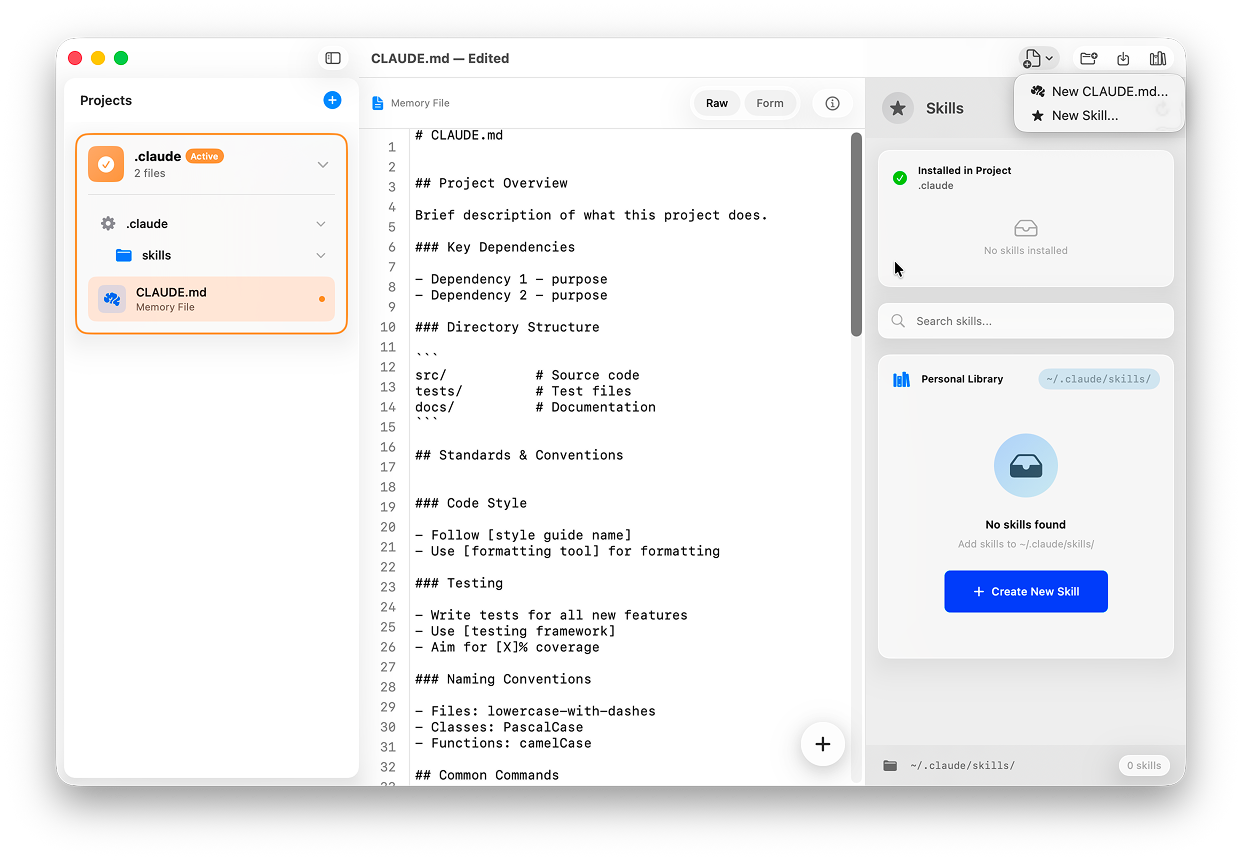Keep editor in Raw mode
Viewport: 1242px width, 860px height.
(717, 103)
